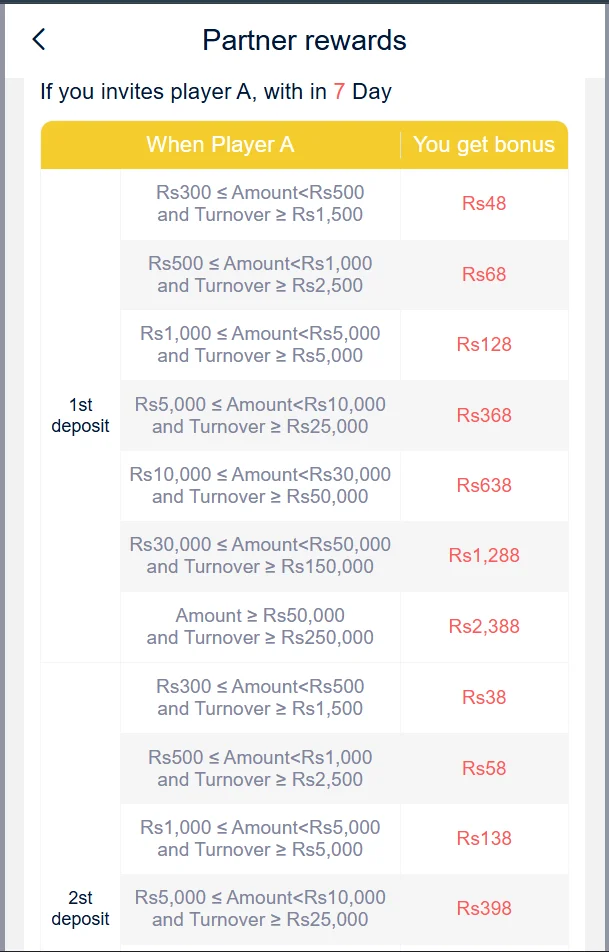The image size is (609, 952).
Task: Click the '2st deposit' row label
Action: 80,909
